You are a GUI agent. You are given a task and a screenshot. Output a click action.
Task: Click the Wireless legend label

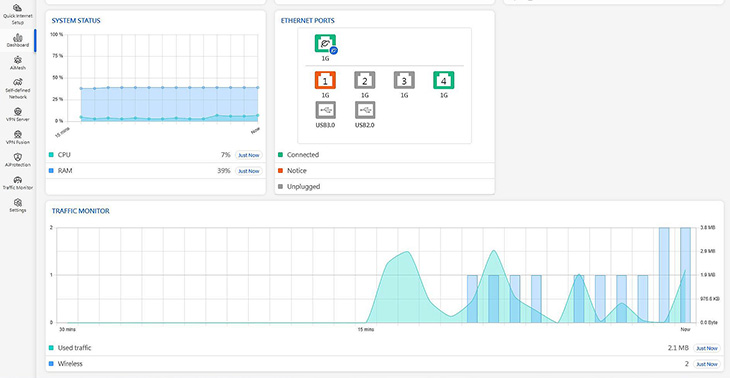[x=70, y=364]
